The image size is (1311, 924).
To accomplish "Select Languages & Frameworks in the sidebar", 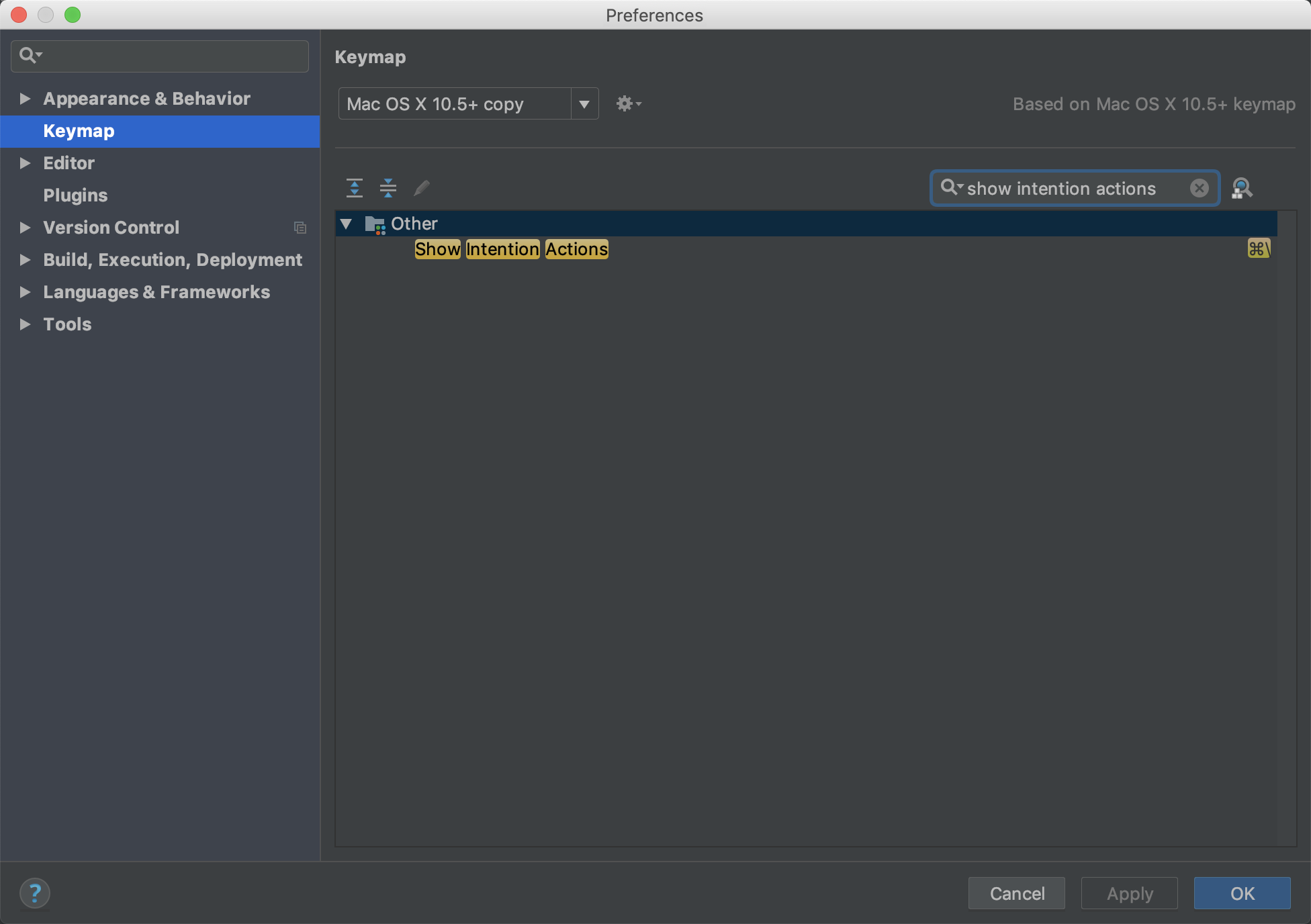I will click(x=156, y=292).
